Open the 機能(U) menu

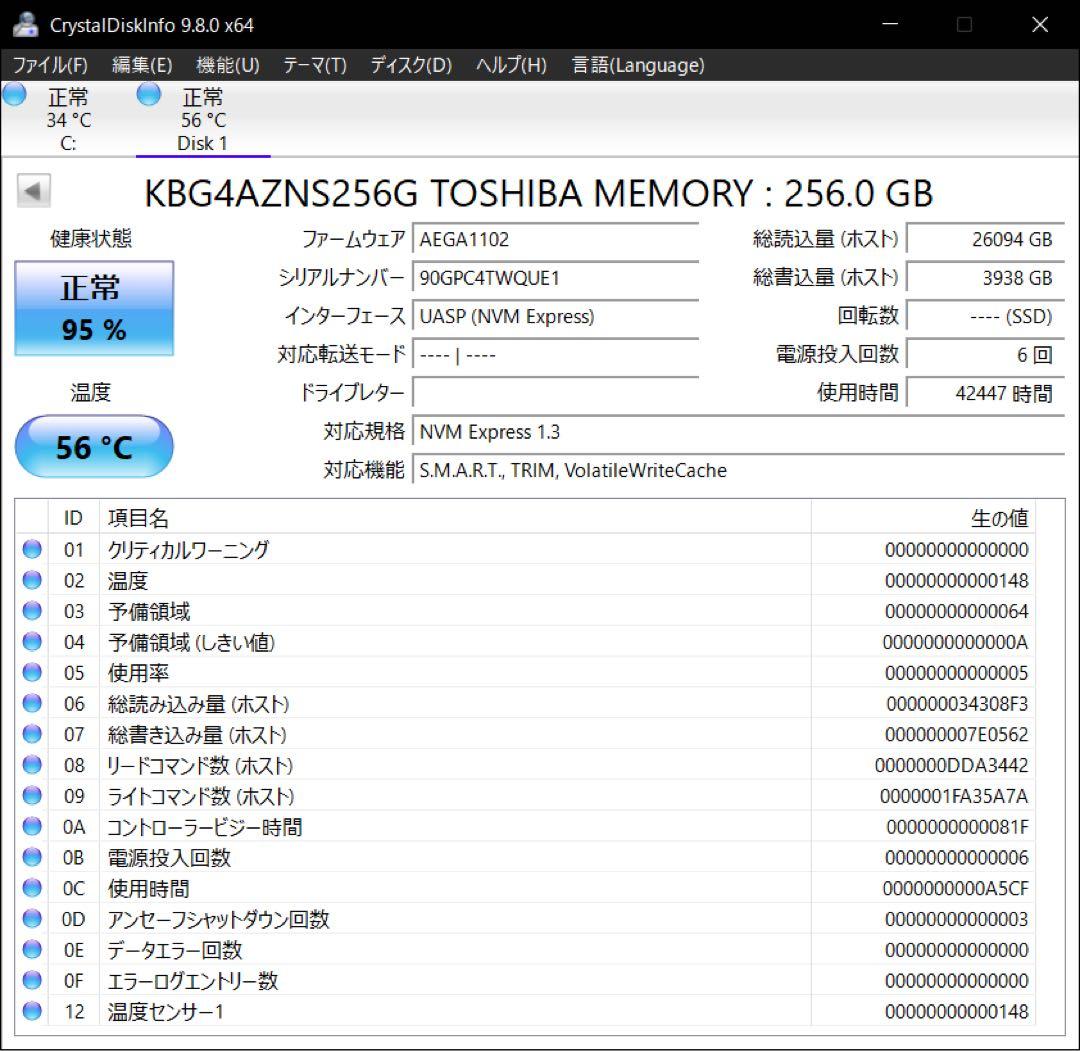(227, 65)
